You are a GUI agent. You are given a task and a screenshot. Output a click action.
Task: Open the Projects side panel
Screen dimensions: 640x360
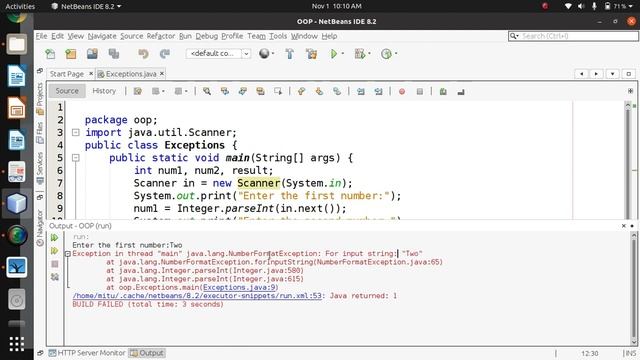tap(40, 98)
